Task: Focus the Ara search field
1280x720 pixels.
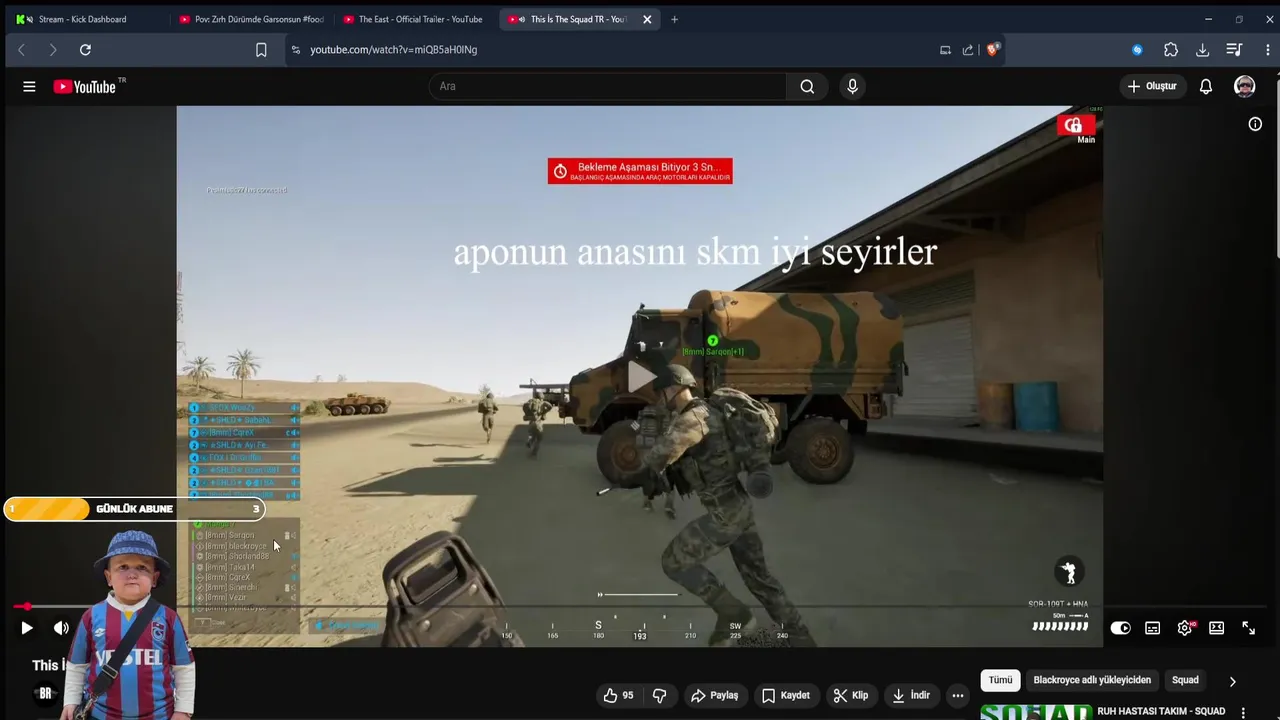Action: [608, 86]
